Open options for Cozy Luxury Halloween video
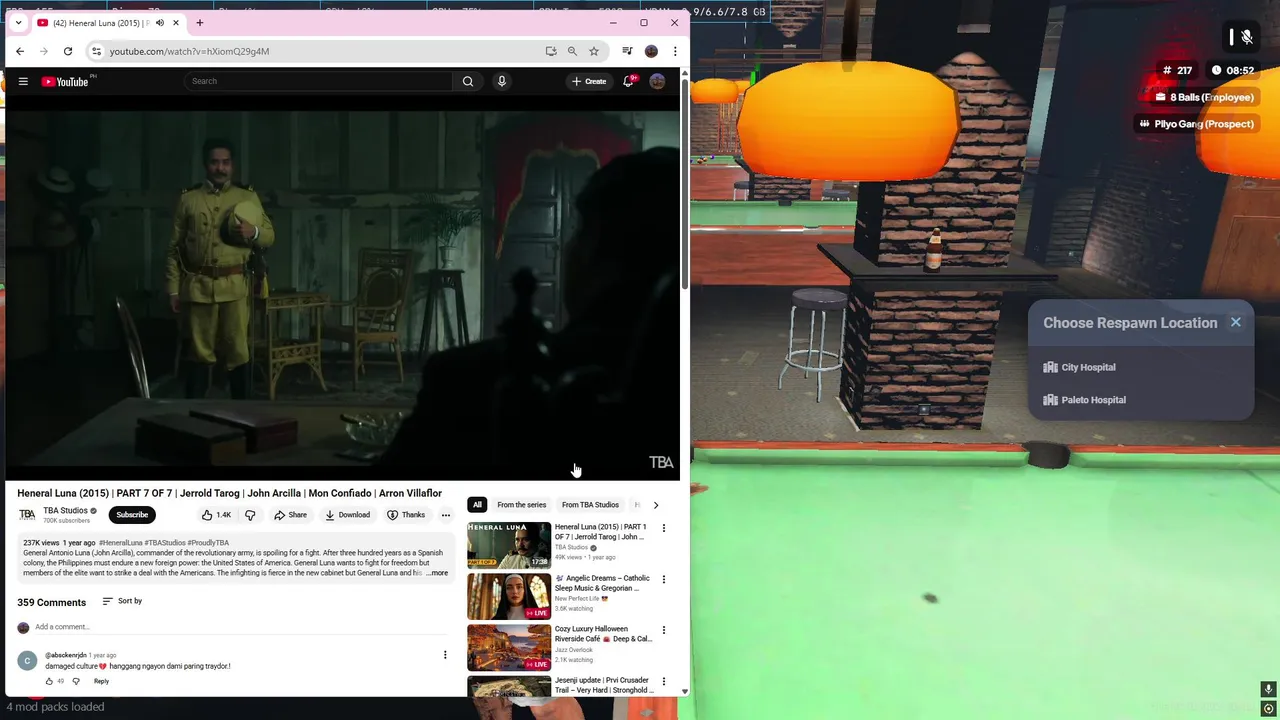The image size is (1280, 720). (x=663, y=630)
